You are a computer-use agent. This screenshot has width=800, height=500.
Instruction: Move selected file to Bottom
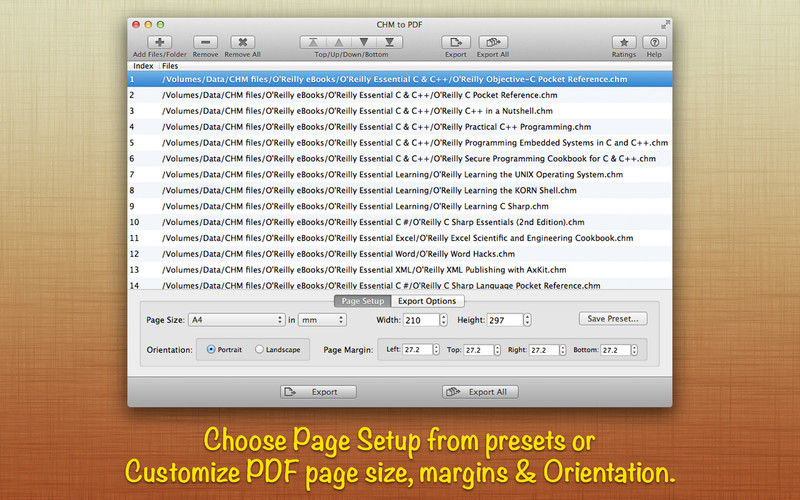pos(389,42)
